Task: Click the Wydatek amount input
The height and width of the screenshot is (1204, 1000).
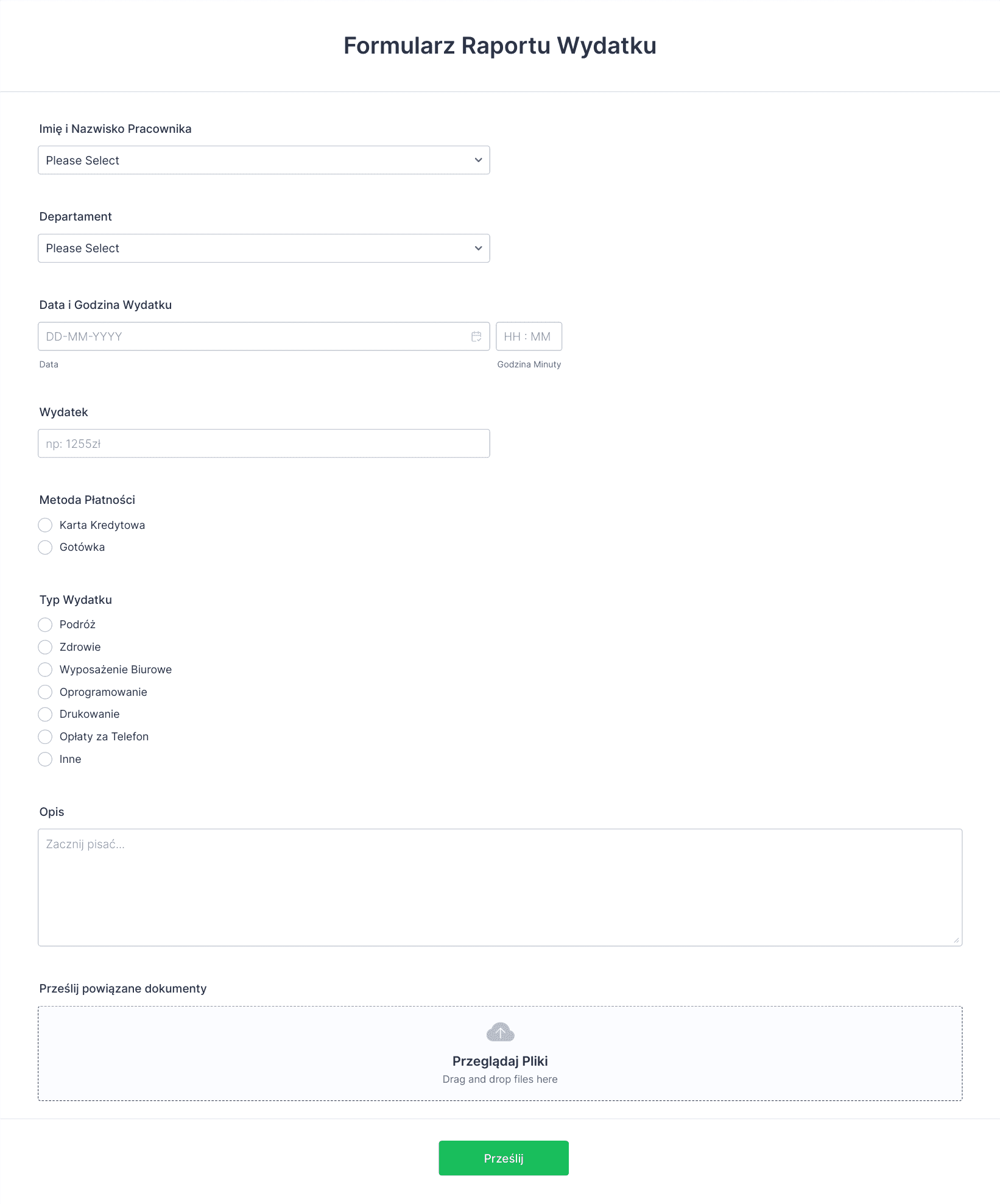Action: pyautogui.click(x=264, y=444)
